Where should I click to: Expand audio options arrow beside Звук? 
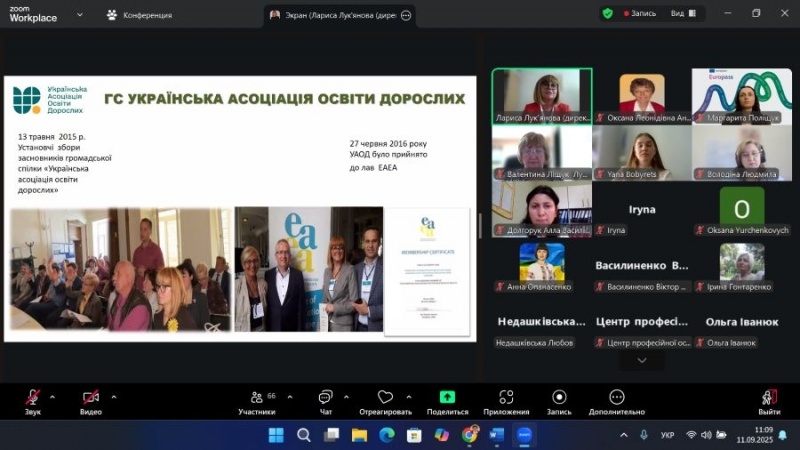[x=53, y=396]
